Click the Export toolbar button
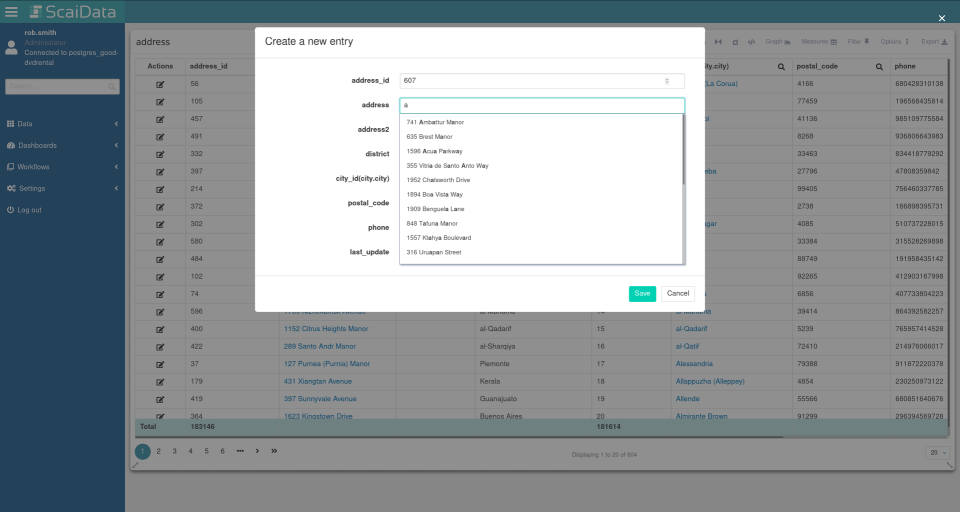Image resolution: width=960 pixels, height=512 pixels. coord(934,42)
